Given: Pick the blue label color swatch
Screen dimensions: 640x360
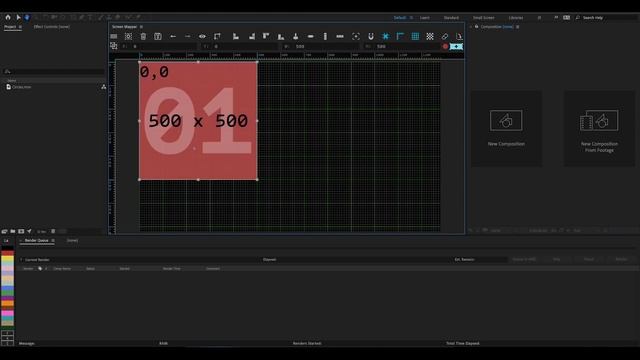Looking at the screenshot, I should tap(7, 288).
